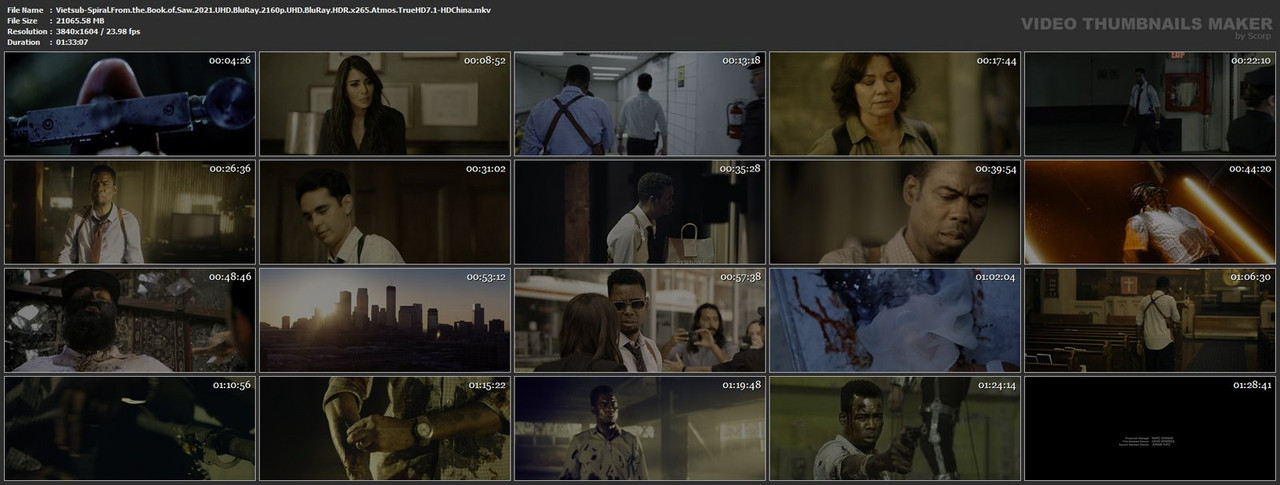Open the thumbnail at 00:08:52

click(385, 104)
